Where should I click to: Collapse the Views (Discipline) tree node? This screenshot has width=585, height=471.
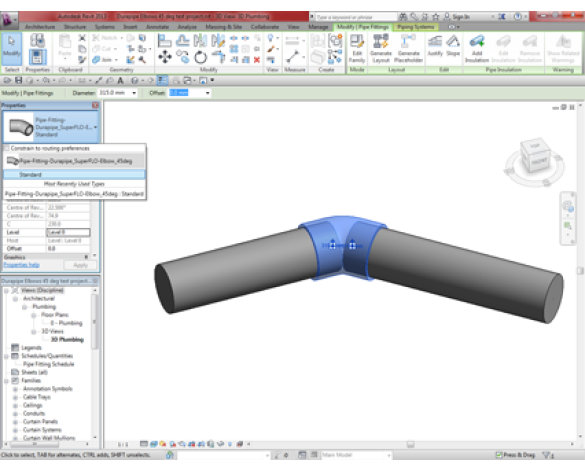coord(6,290)
